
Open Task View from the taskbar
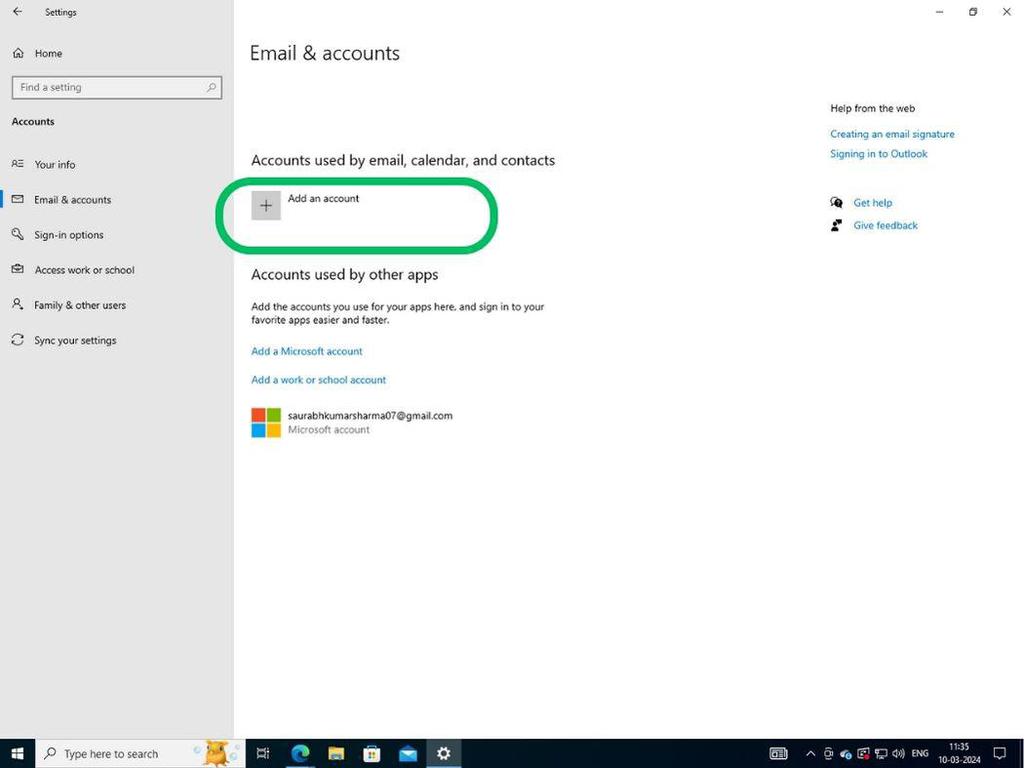[x=263, y=754]
